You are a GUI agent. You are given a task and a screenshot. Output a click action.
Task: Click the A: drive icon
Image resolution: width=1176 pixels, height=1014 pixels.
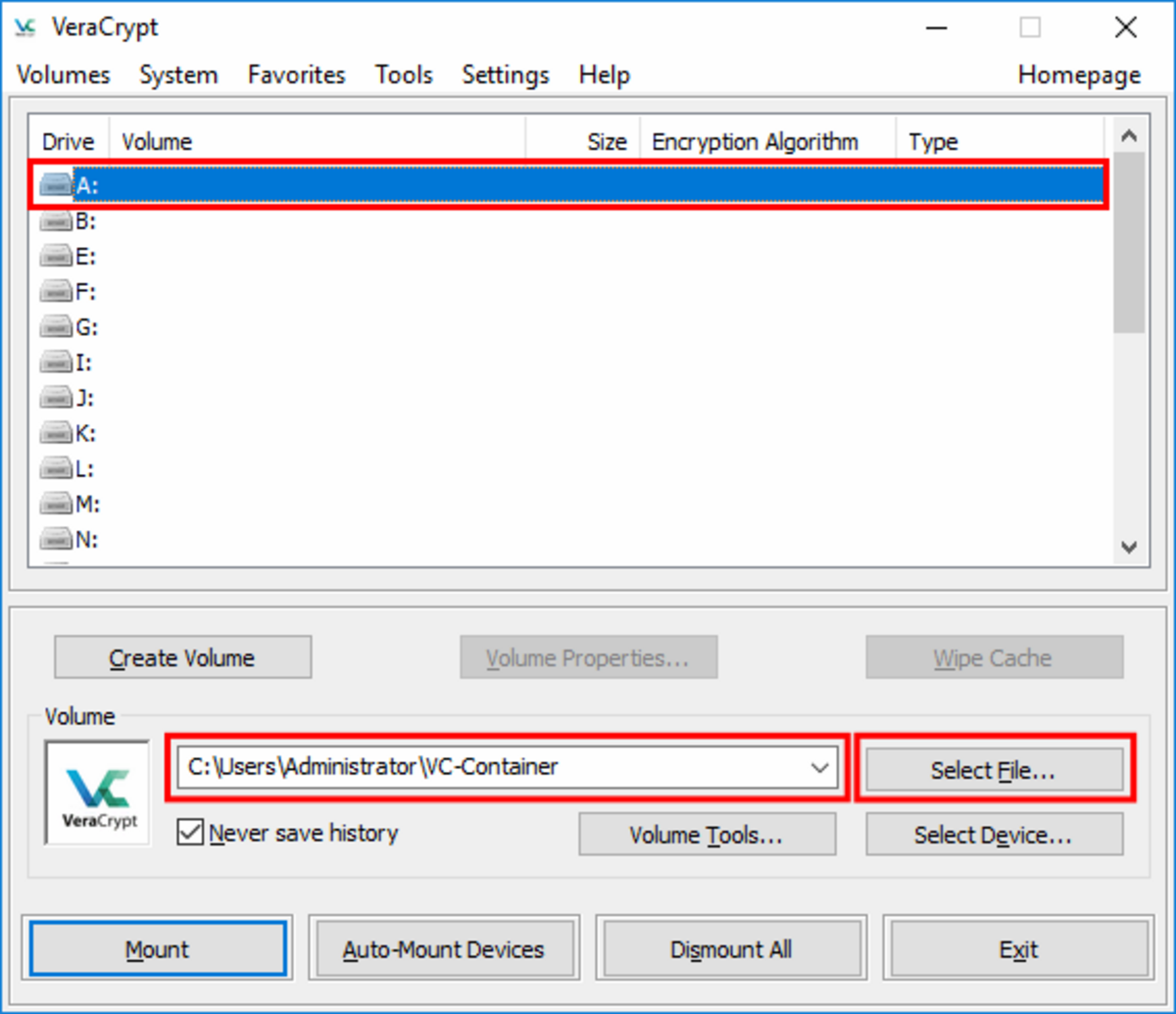coord(57,185)
